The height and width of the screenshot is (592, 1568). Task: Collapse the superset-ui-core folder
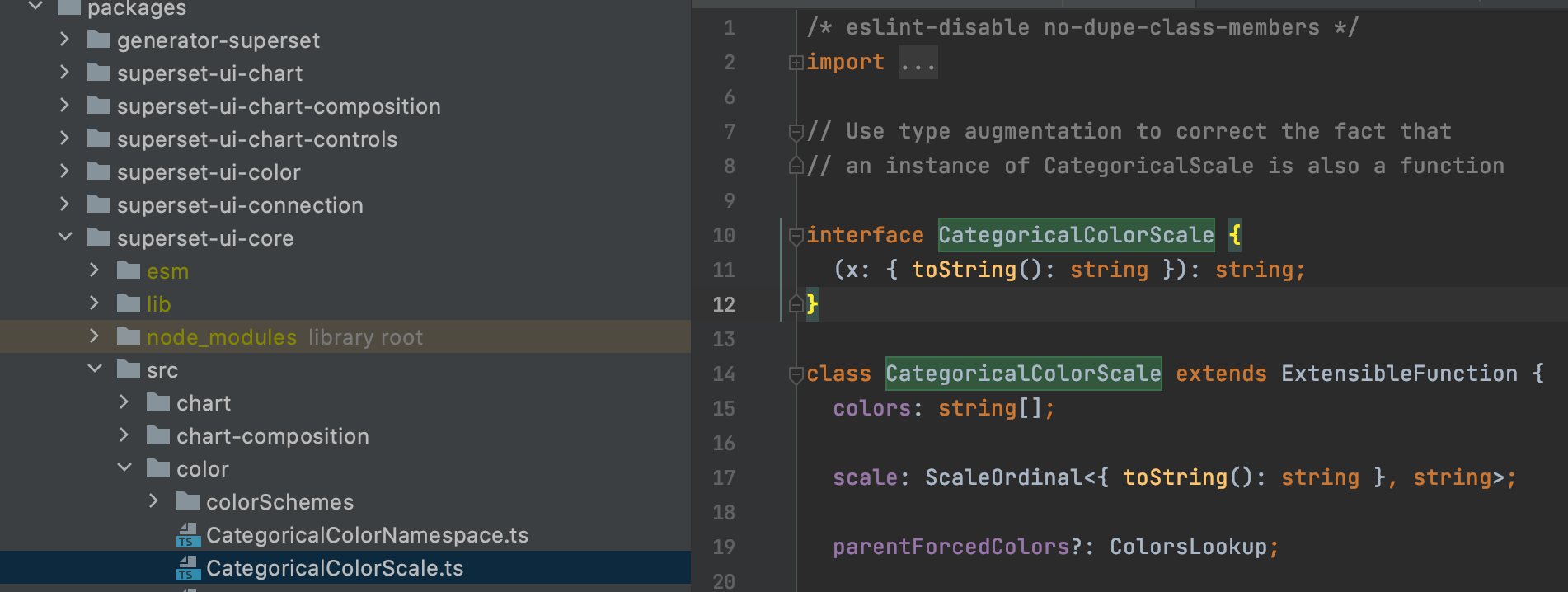[64, 237]
